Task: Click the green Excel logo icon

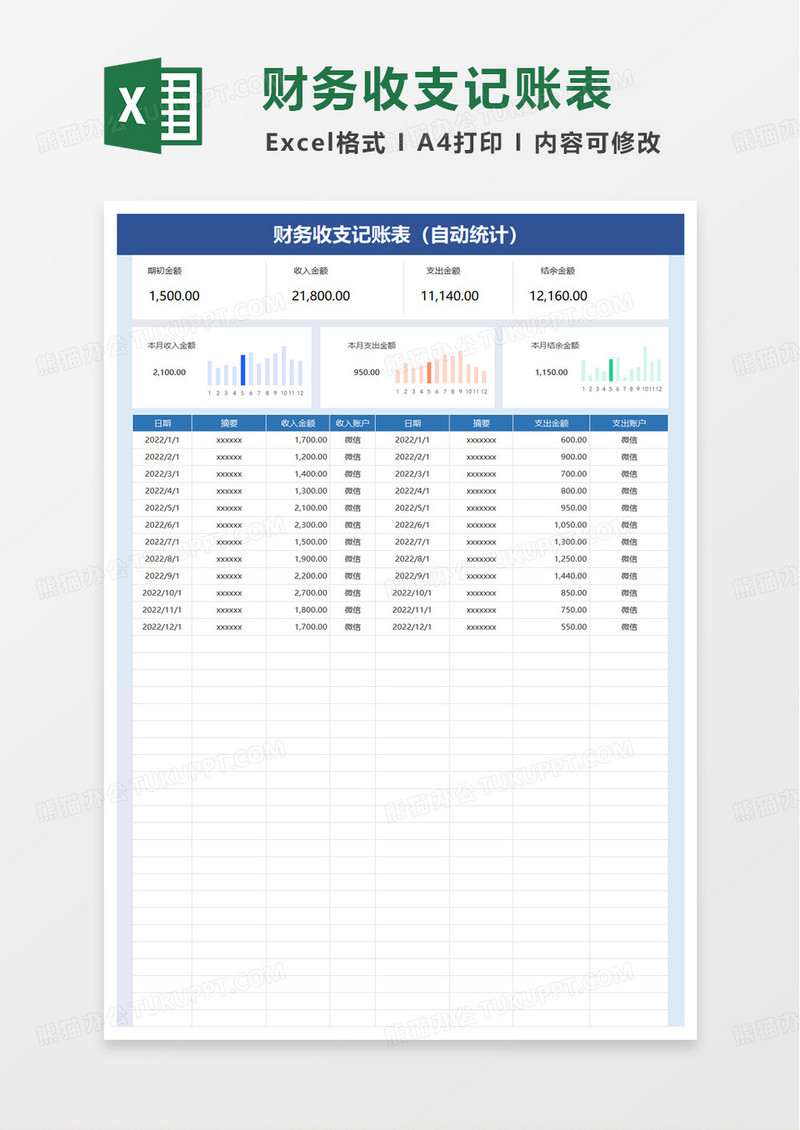Action: pyautogui.click(x=153, y=105)
